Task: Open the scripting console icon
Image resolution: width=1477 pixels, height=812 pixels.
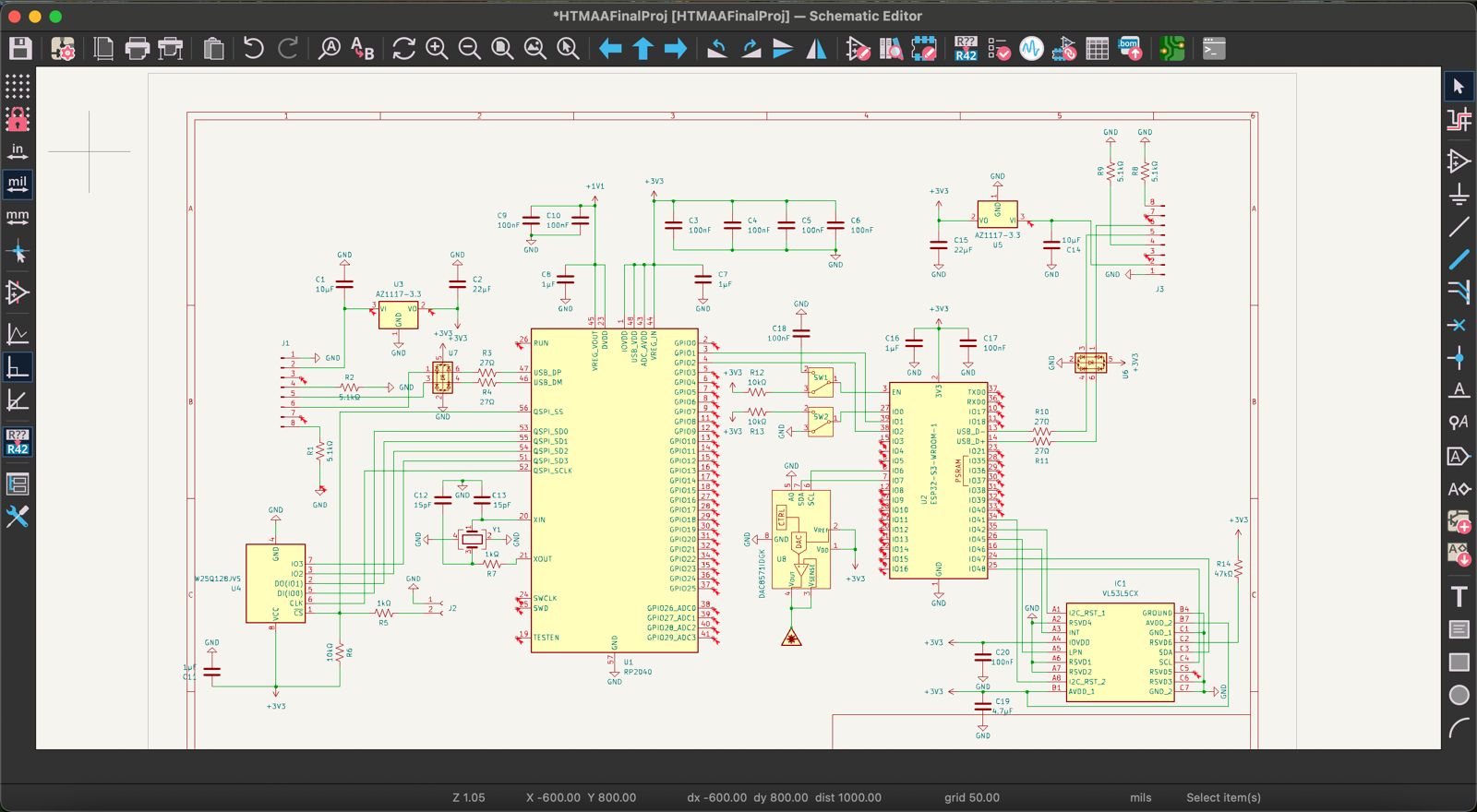Action: pos(1214,49)
